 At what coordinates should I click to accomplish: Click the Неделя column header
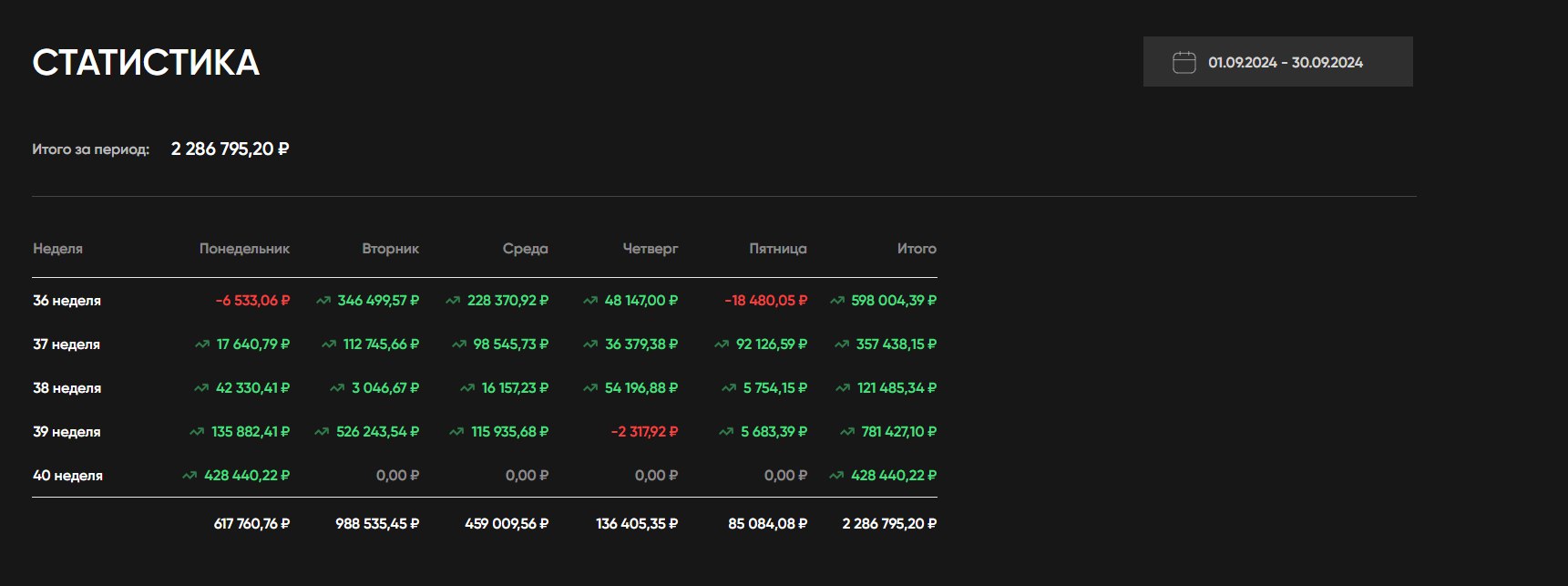pos(57,249)
